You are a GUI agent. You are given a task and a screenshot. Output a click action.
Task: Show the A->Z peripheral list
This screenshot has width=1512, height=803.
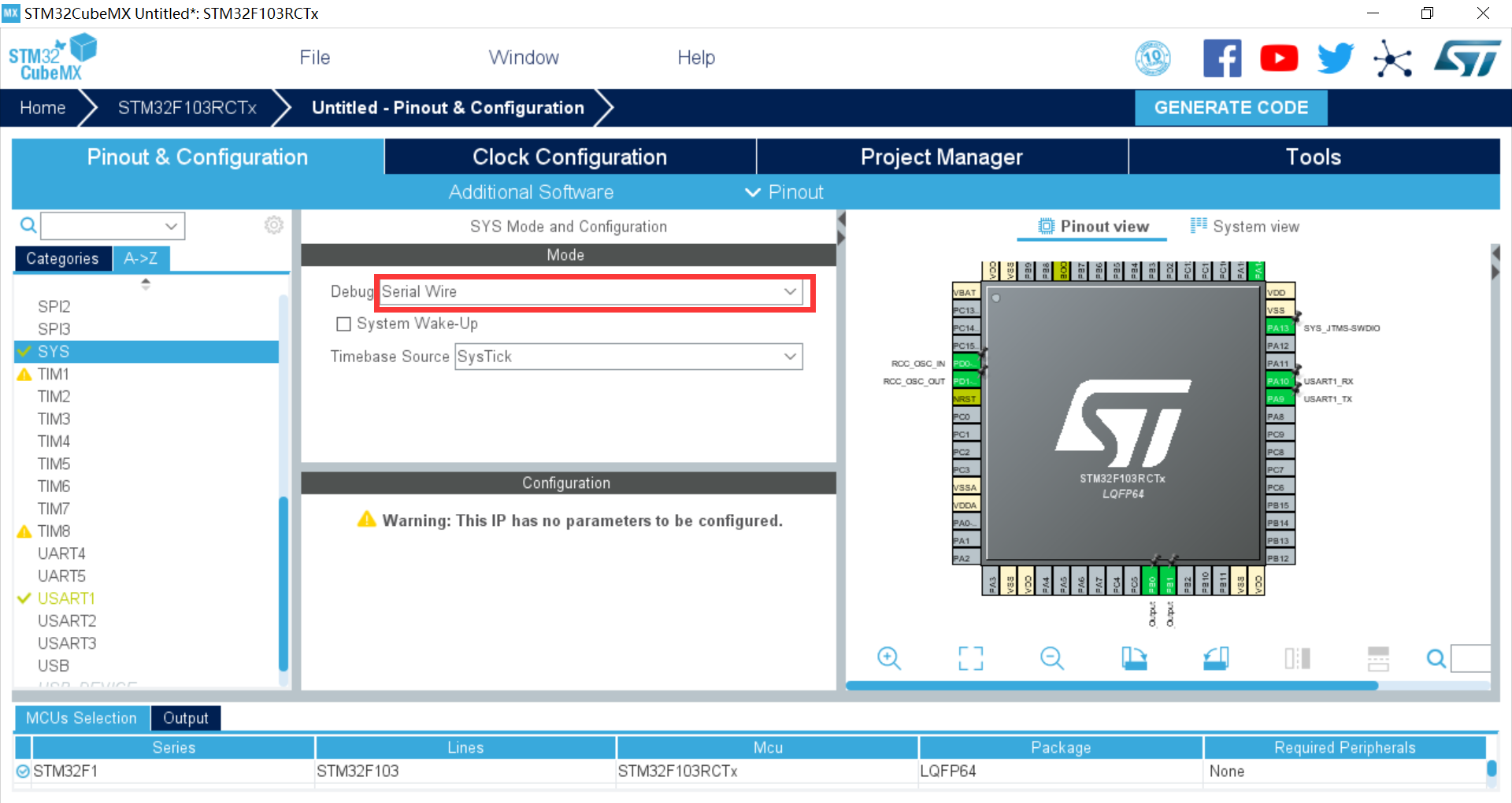141,258
